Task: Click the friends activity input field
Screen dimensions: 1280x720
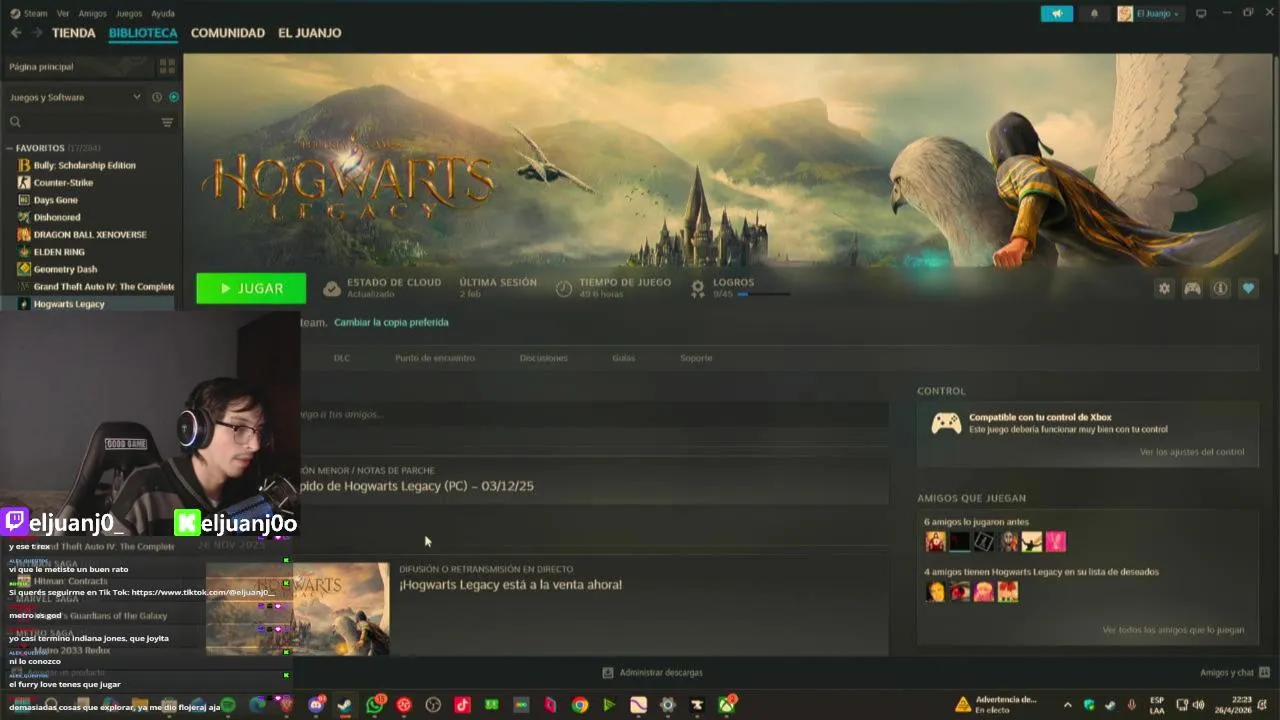Action: (594, 414)
